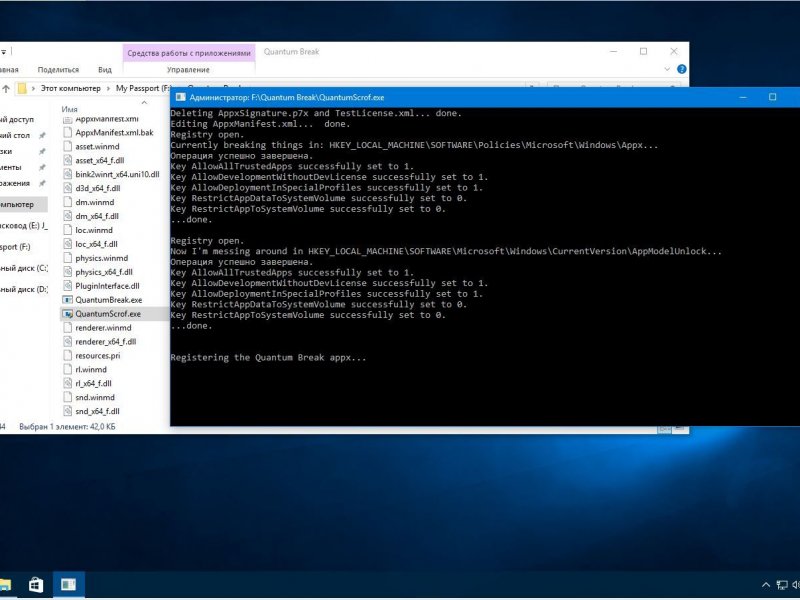Click console line "Registering the Quantum Break appx..."
Image resolution: width=800 pixels, height=600 pixels.
coord(268,358)
